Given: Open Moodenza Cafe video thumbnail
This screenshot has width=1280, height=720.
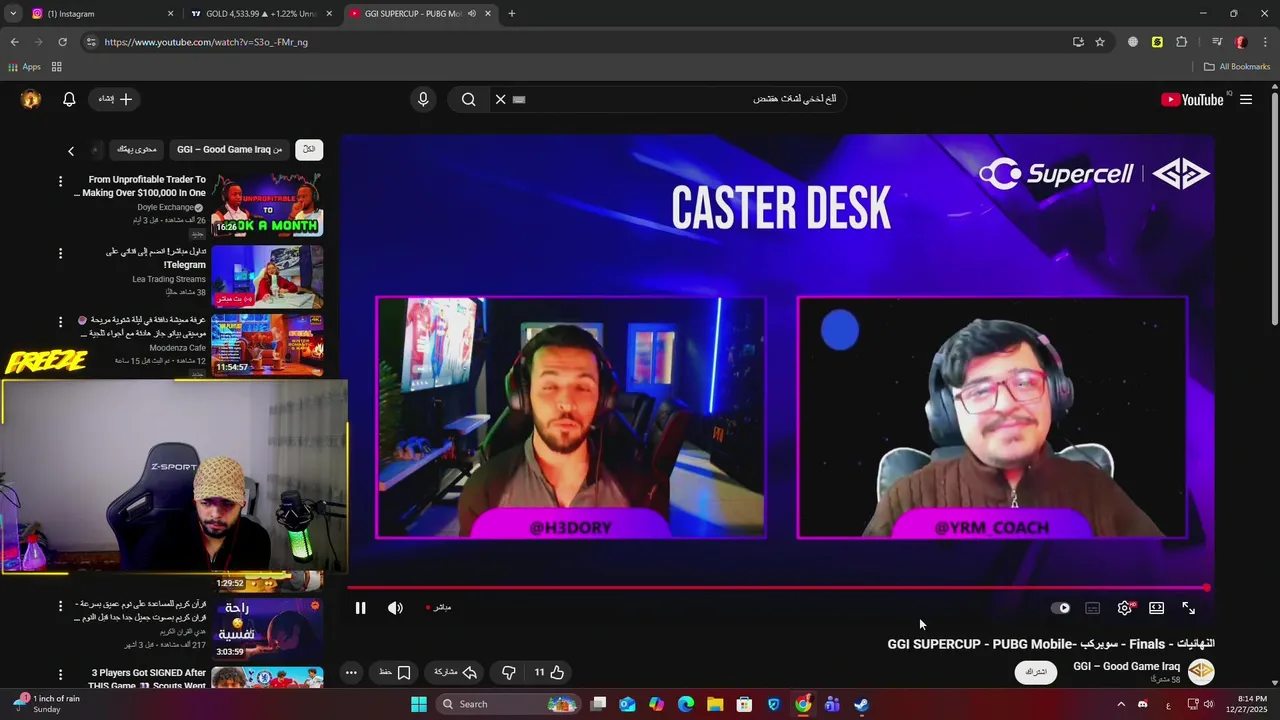Looking at the screenshot, I should [267, 345].
